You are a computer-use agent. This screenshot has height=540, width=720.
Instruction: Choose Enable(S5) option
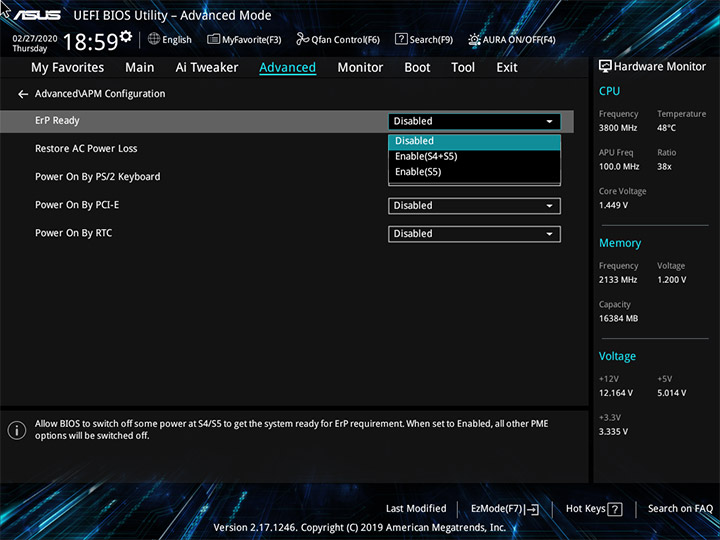pyautogui.click(x=474, y=172)
